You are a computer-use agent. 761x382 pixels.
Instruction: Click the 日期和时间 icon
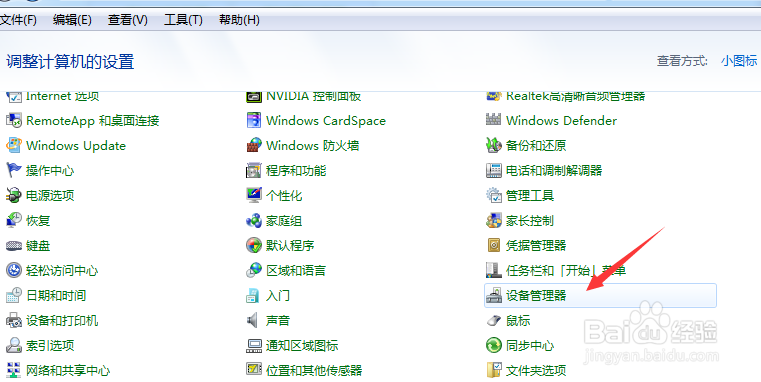click(14, 296)
